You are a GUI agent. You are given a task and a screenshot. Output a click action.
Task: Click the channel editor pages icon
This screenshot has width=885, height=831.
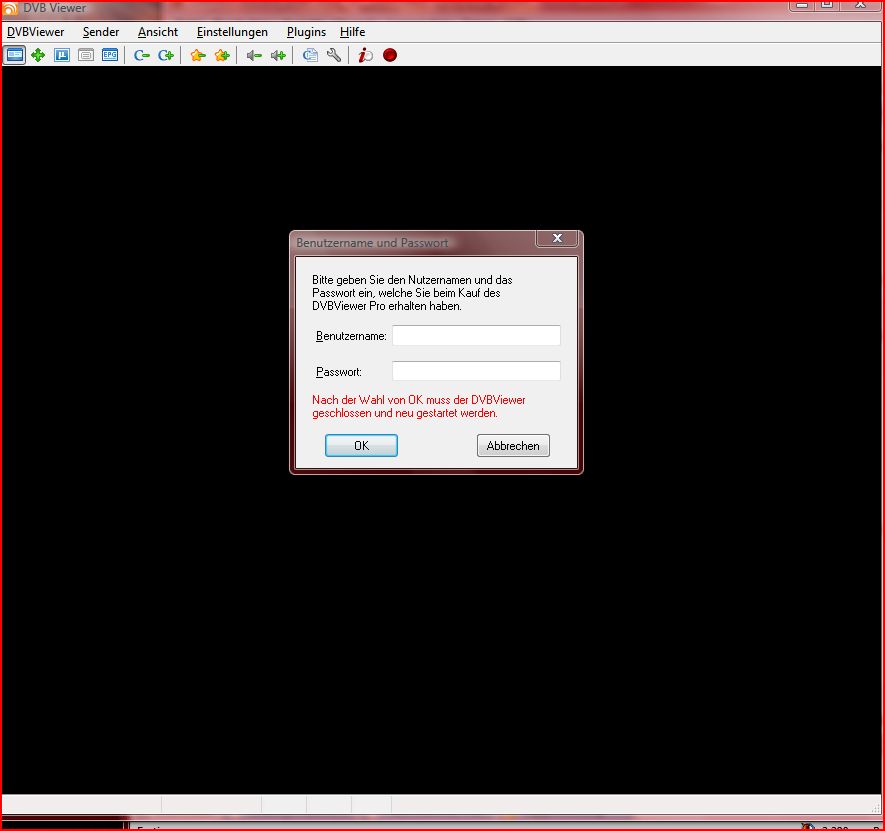pos(310,55)
